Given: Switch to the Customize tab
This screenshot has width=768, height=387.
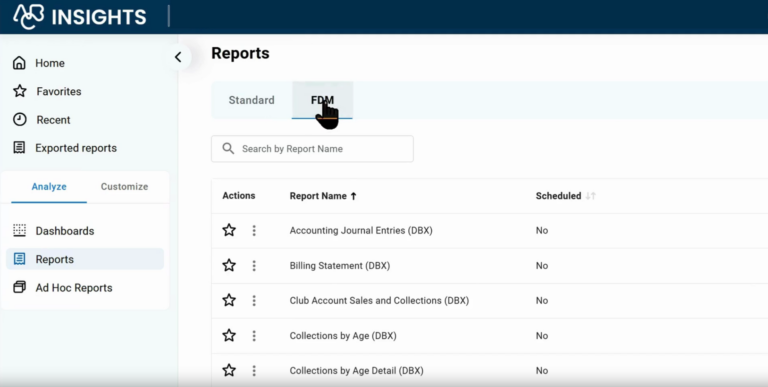Looking at the screenshot, I should 124,187.
